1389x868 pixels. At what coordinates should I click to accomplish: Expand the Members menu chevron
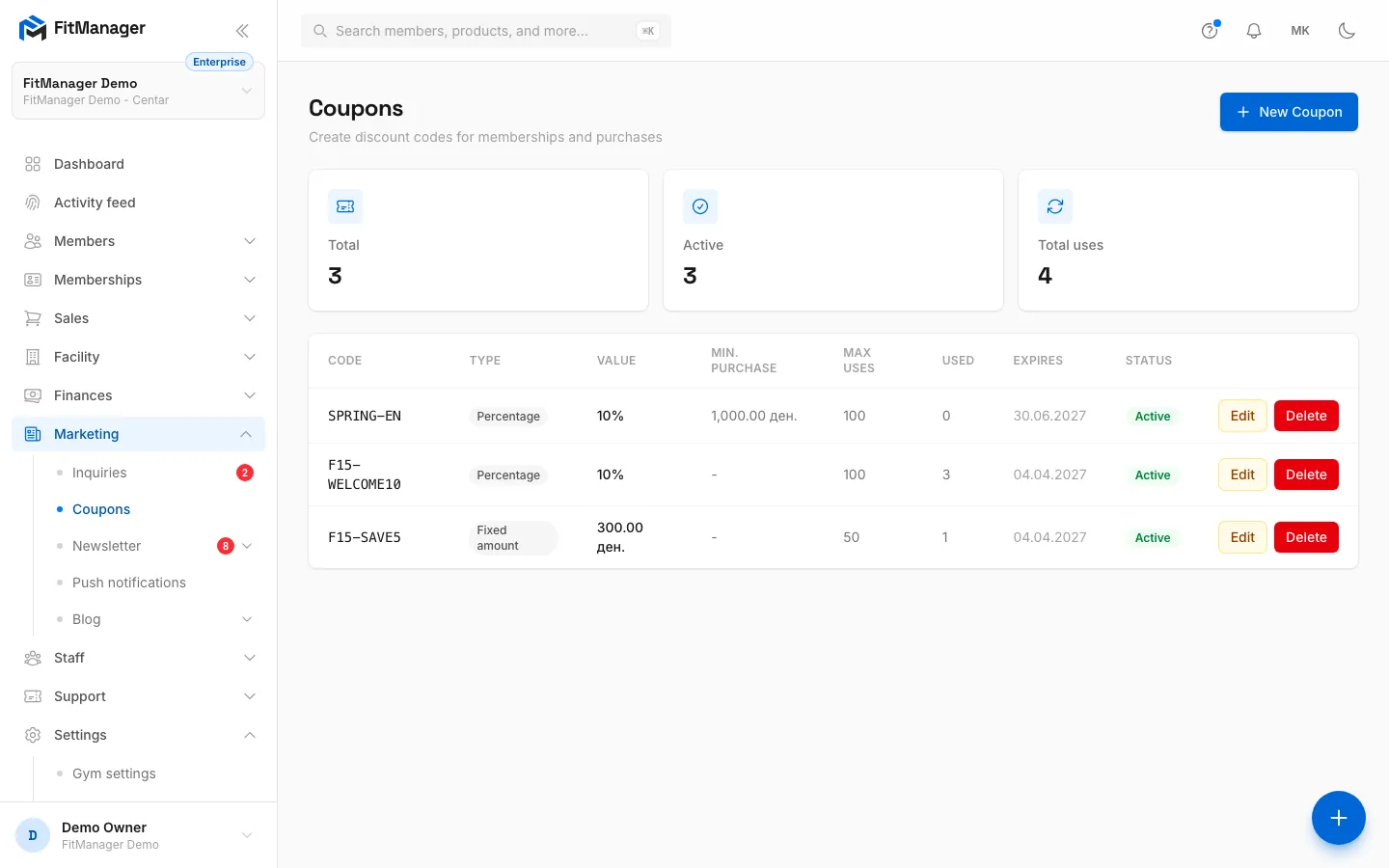tap(250, 241)
